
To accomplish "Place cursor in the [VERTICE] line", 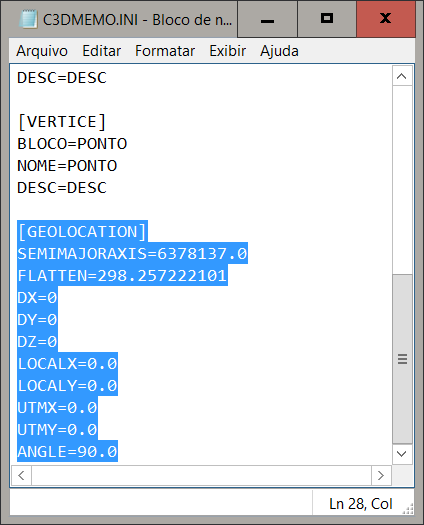I will (x=62, y=122).
